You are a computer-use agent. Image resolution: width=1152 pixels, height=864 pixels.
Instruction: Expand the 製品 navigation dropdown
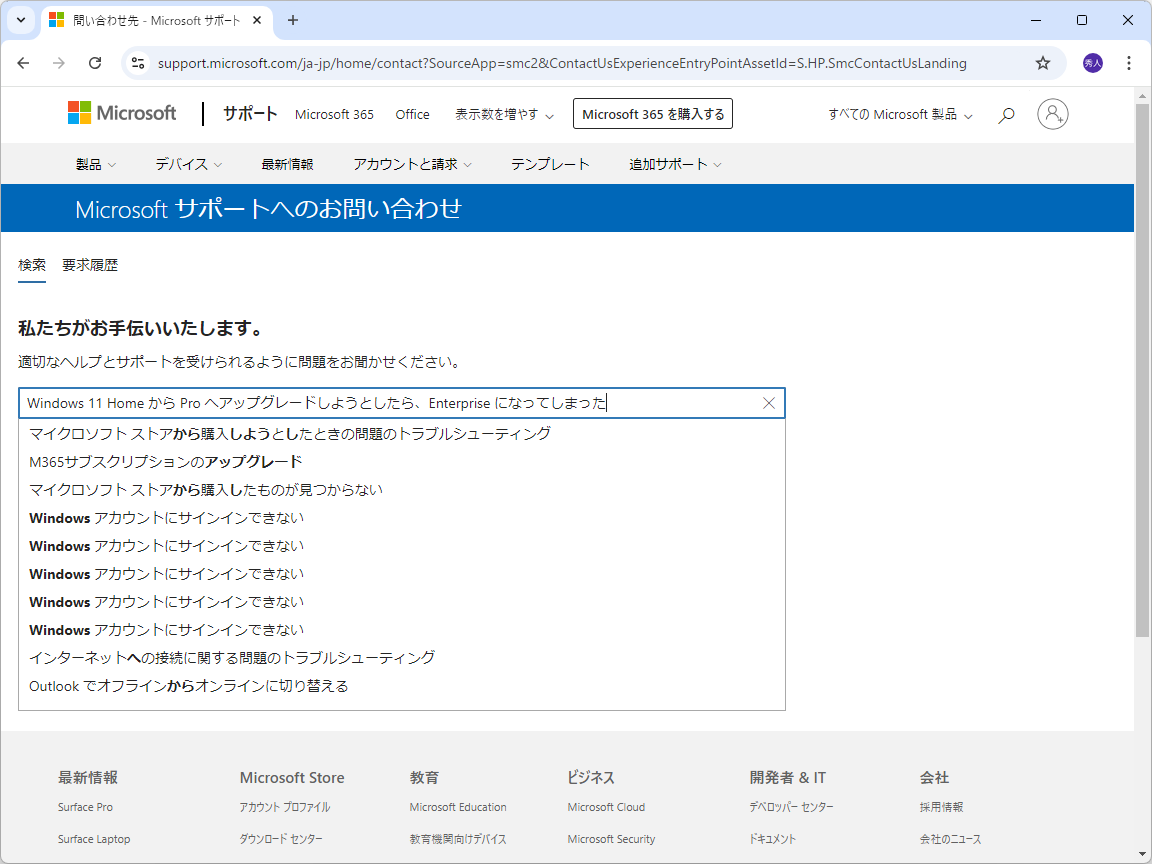96,164
